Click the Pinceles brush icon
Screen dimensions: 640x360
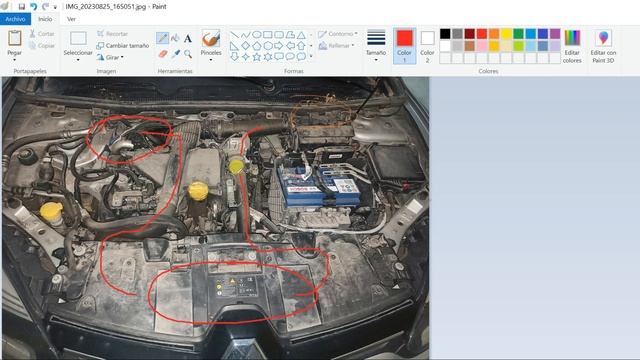pos(211,39)
